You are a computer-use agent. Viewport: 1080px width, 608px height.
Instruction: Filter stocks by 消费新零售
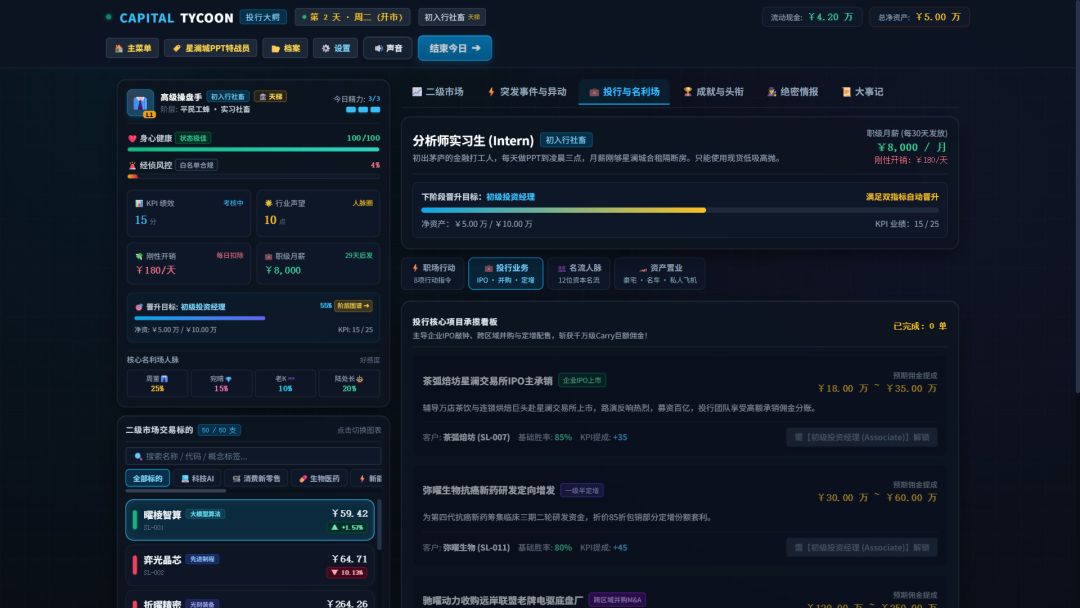coord(256,479)
